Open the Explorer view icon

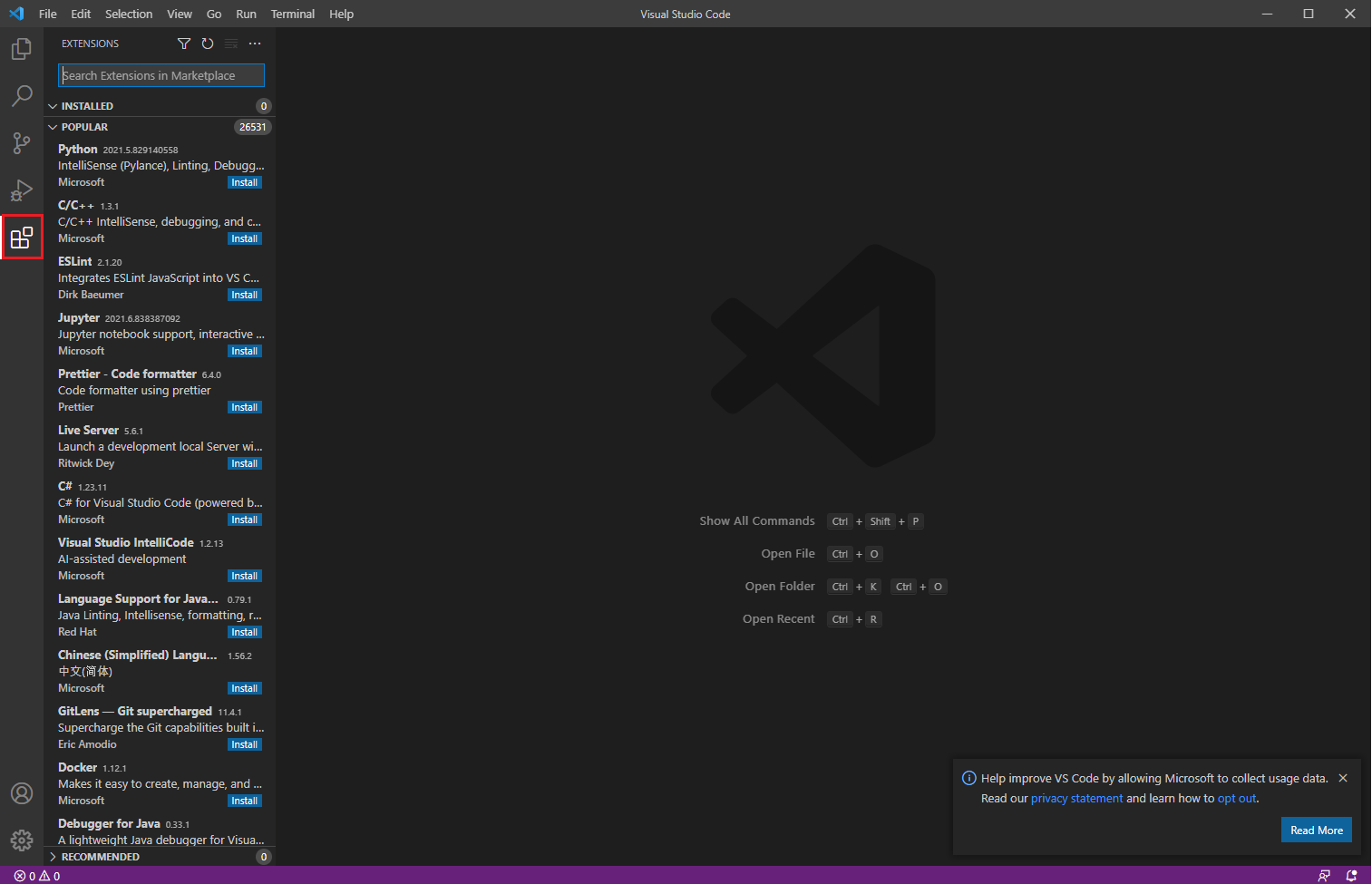click(x=22, y=49)
